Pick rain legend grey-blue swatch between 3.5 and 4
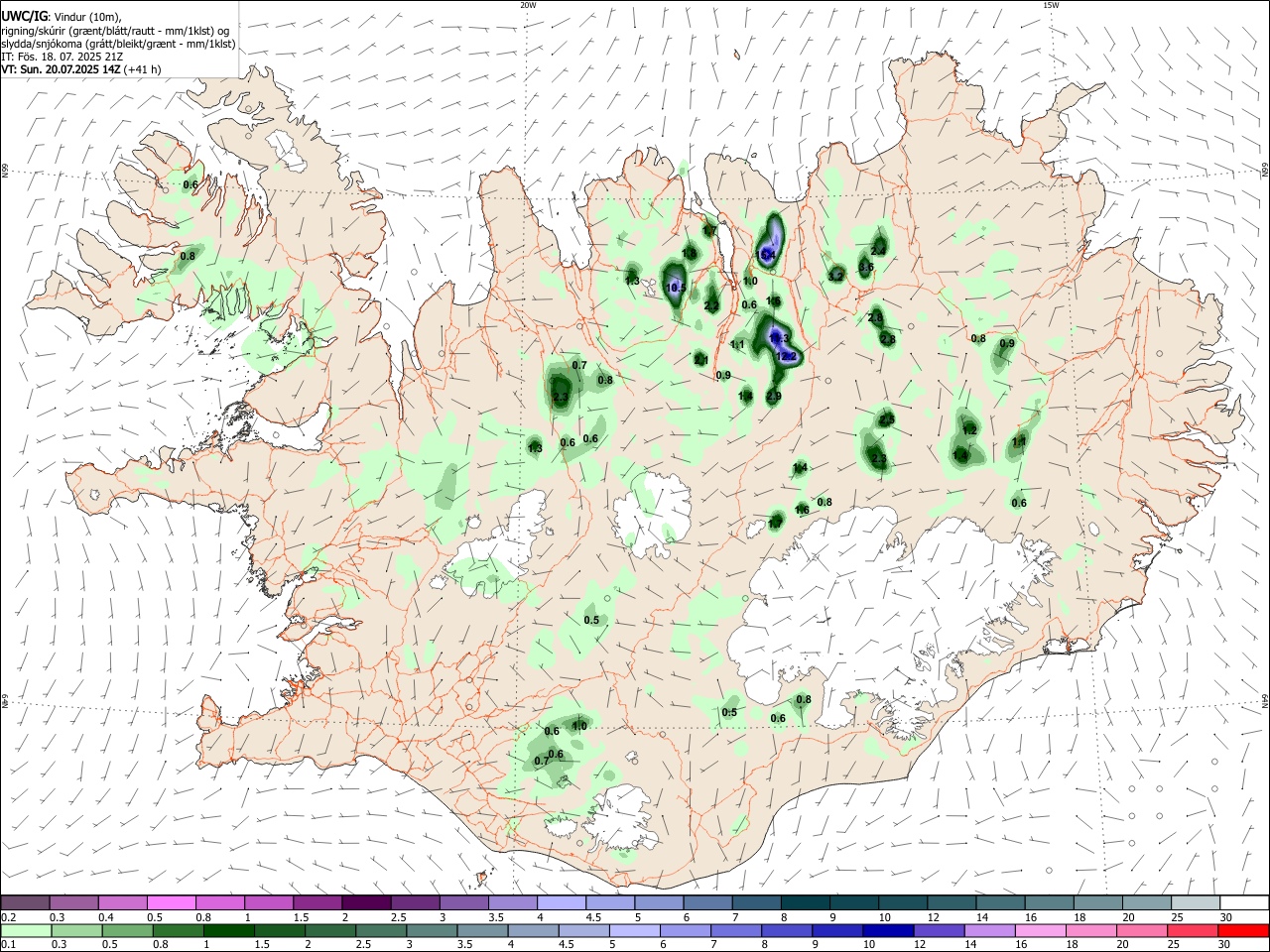Image resolution: width=1270 pixels, height=952 pixels. click(481, 931)
